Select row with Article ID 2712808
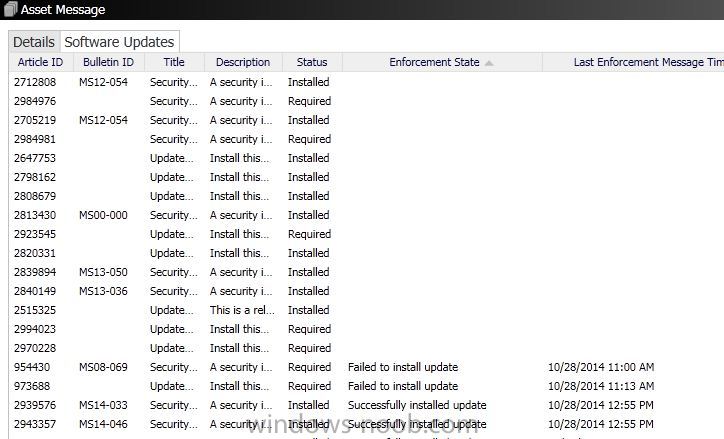Image resolution: width=724 pixels, height=439 pixels. (367, 82)
